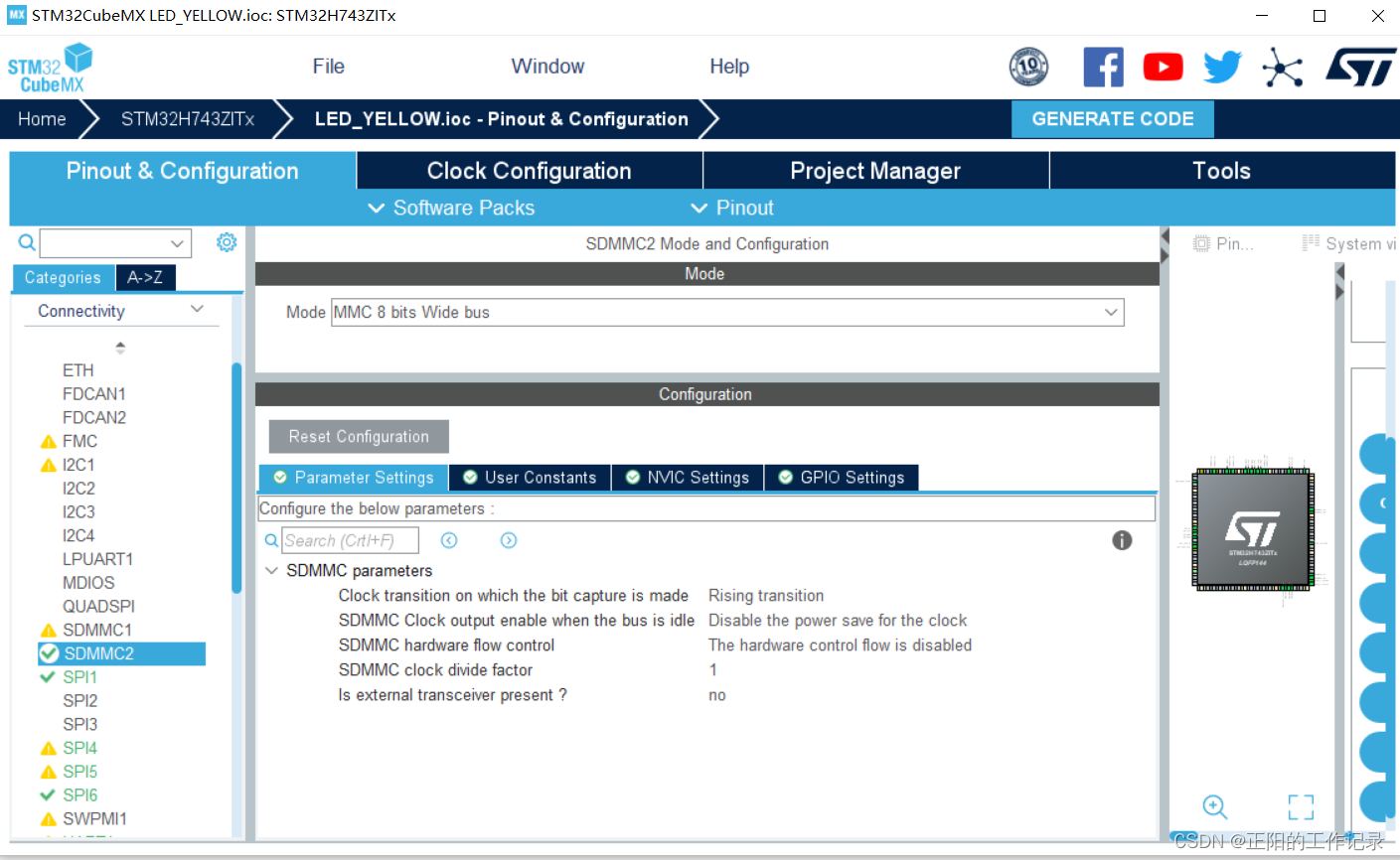Click the SDMMC2 green check icon

click(49, 653)
